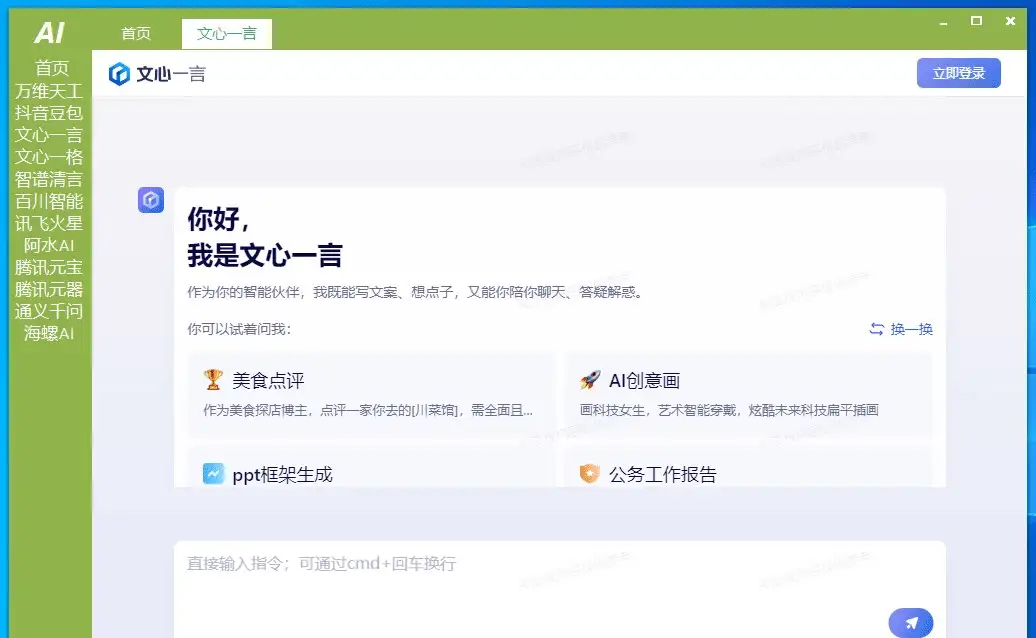
Task: Click the refresh arrows icon beside 换一换
Action: [877, 329]
